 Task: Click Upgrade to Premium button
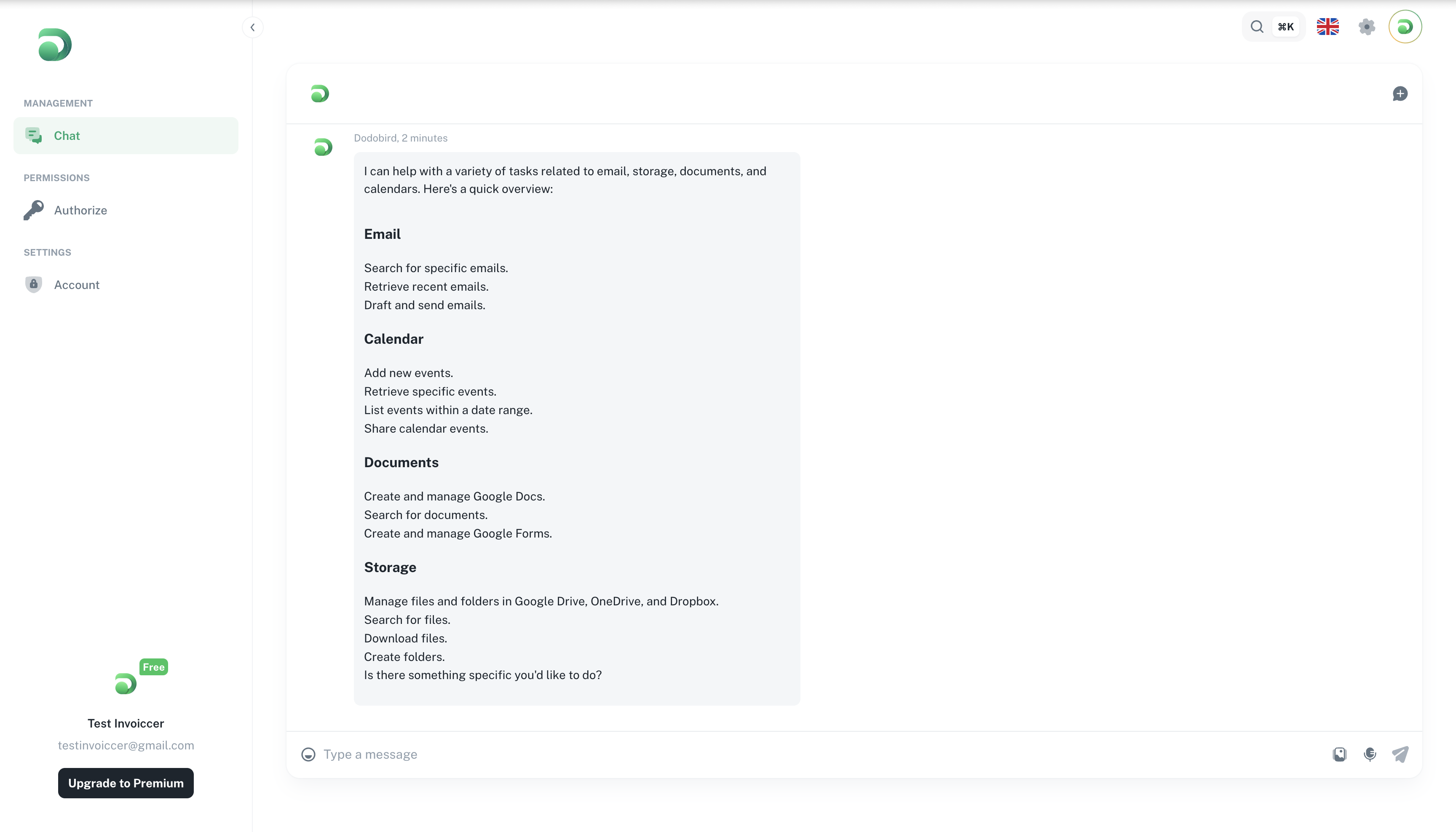pyautogui.click(x=126, y=783)
